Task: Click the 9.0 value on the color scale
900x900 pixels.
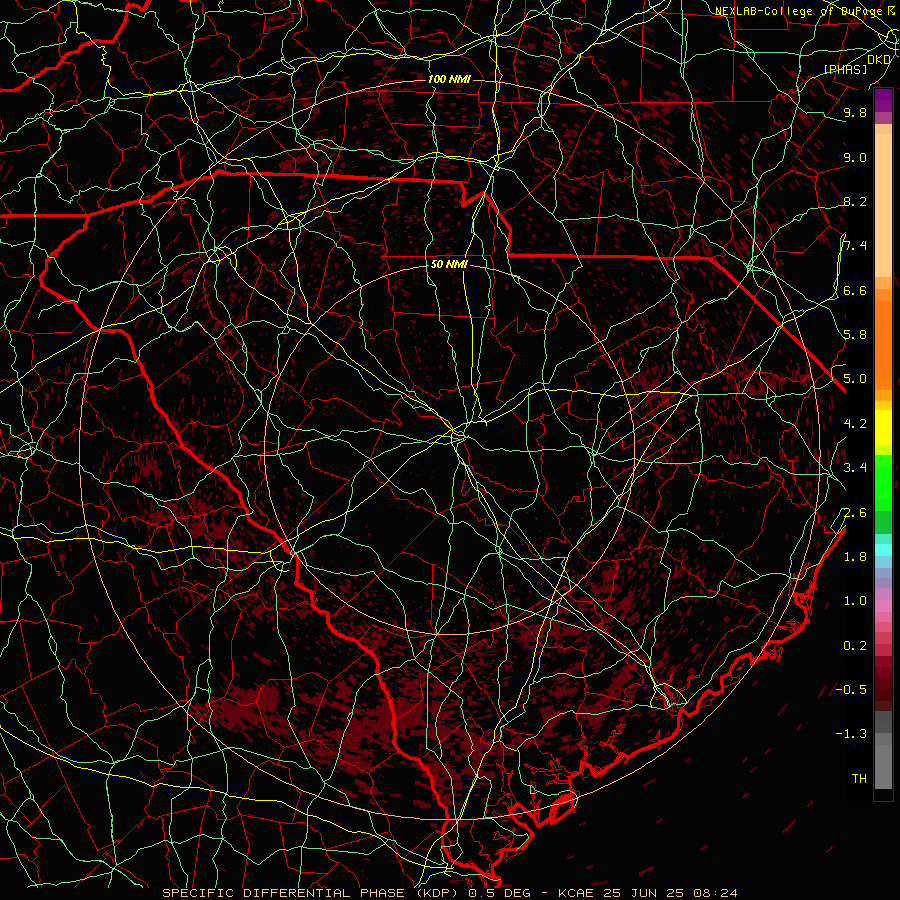Action: tap(855, 158)
